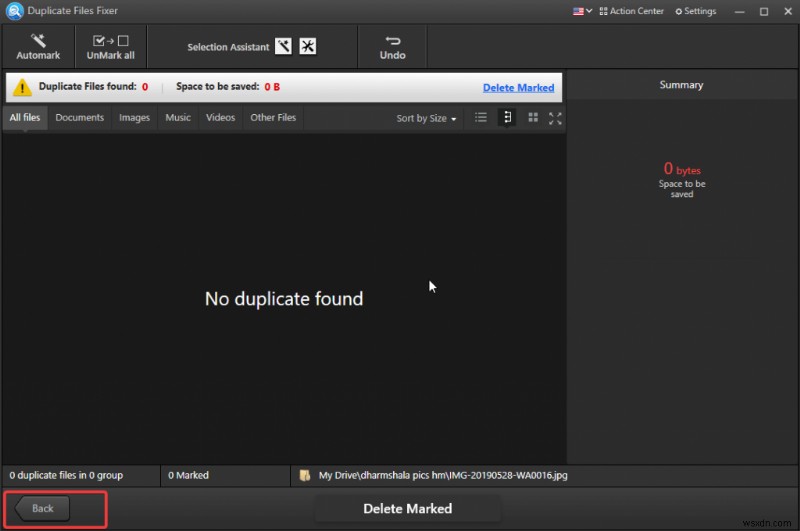
Task: Undo the last marking action
Action: pyautogui.click(x=392, y=46)
